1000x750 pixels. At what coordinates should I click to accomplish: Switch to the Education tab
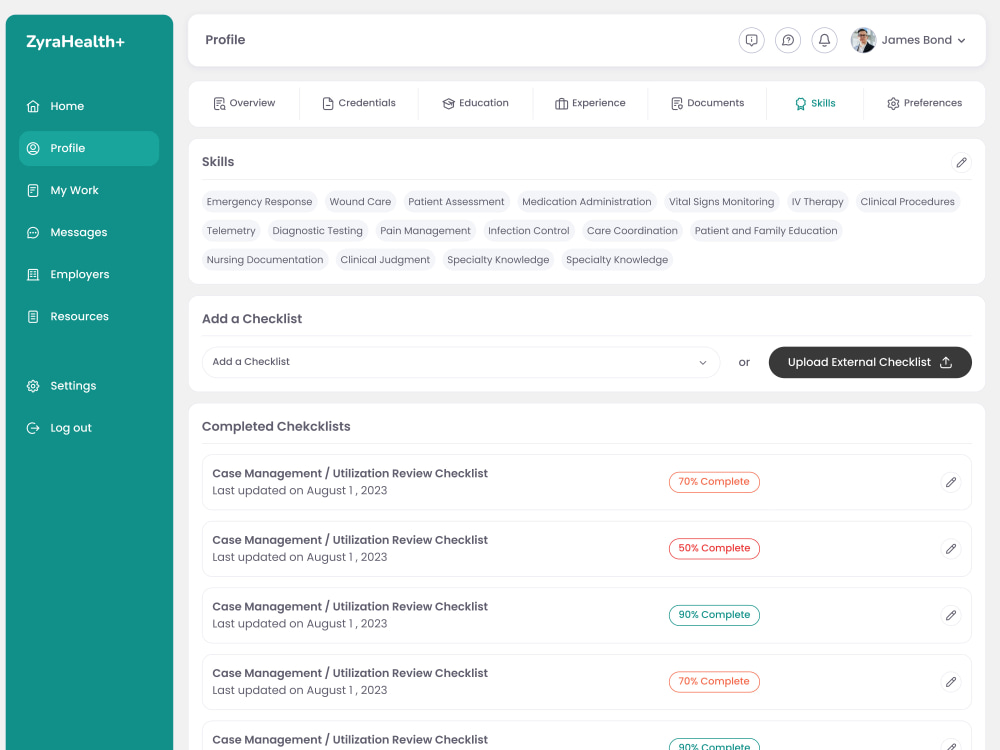[x=475, y=103]
